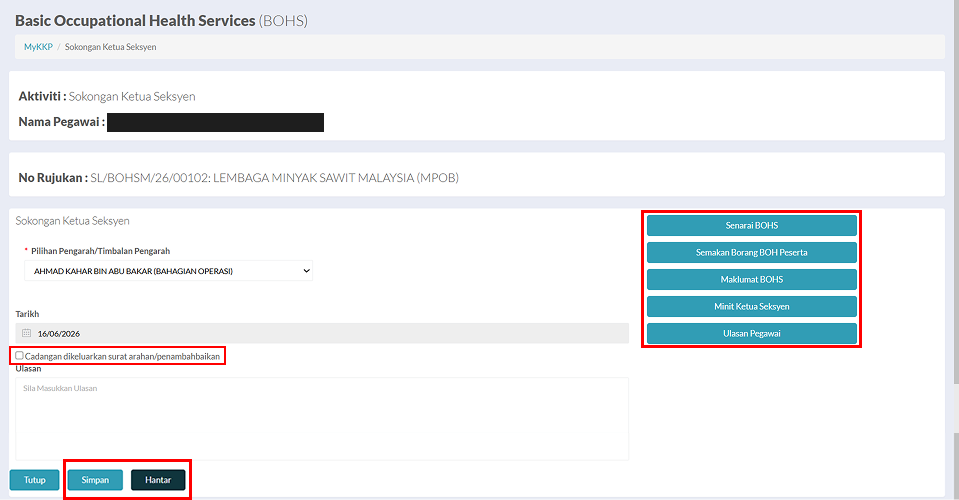Click the Tutup button
This screenshot has height=500, width=959.
pyautogui.click(x=34, y=480)
